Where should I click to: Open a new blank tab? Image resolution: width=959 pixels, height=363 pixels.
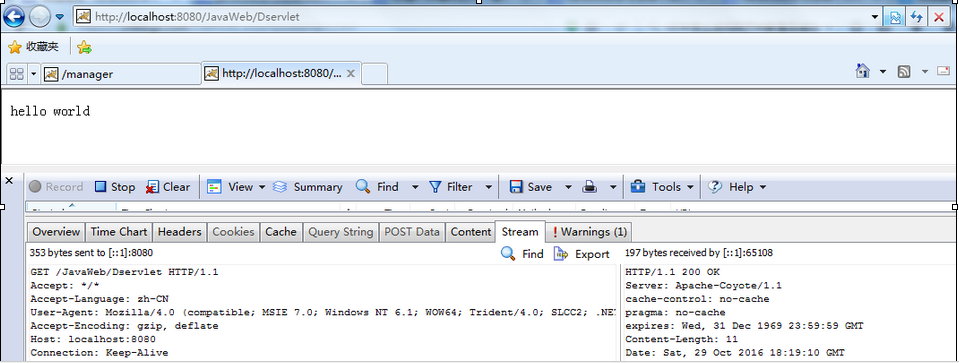(x=374, y=74)
